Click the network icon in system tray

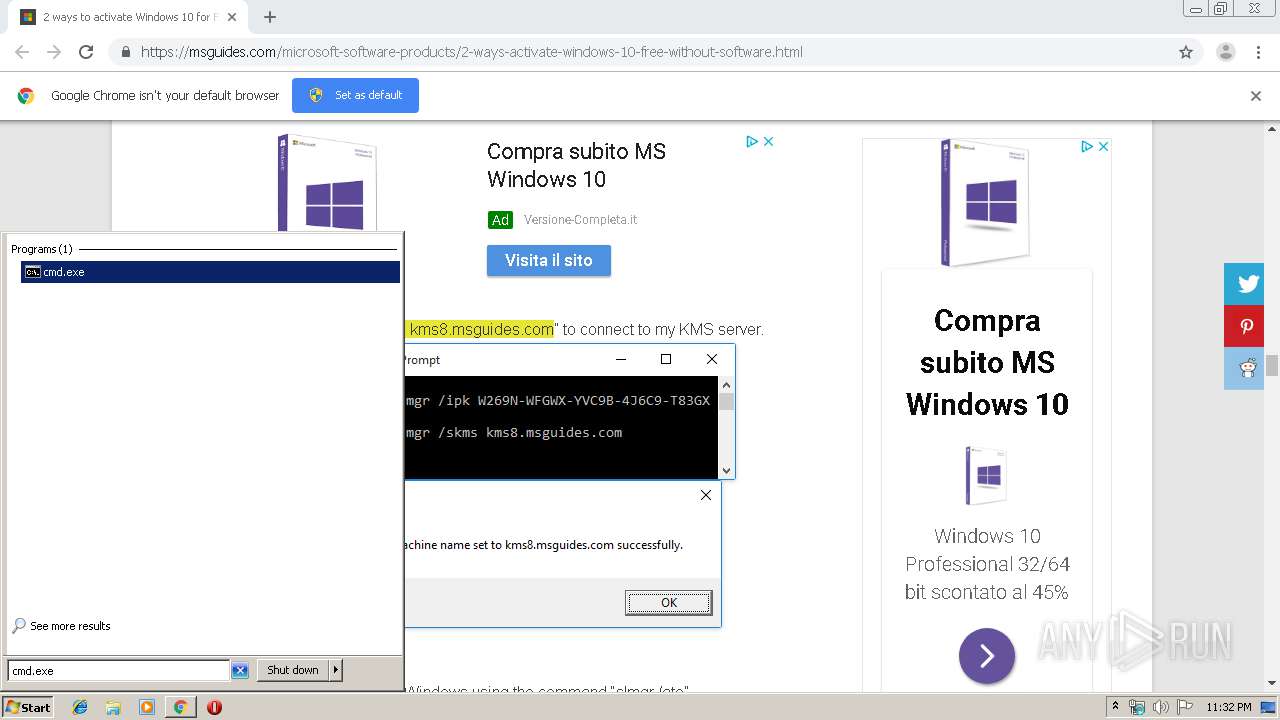(1137, 707)
